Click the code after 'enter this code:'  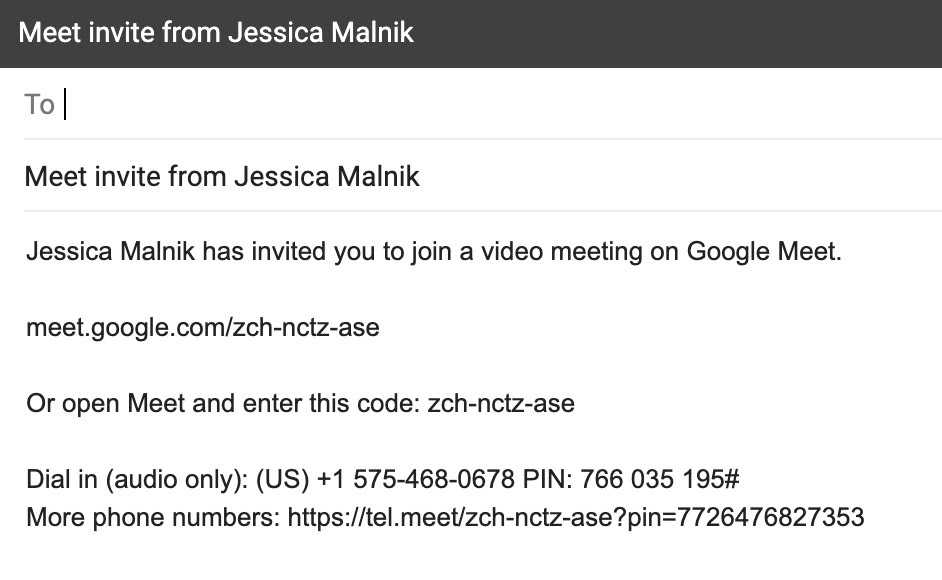pos(500,404)
